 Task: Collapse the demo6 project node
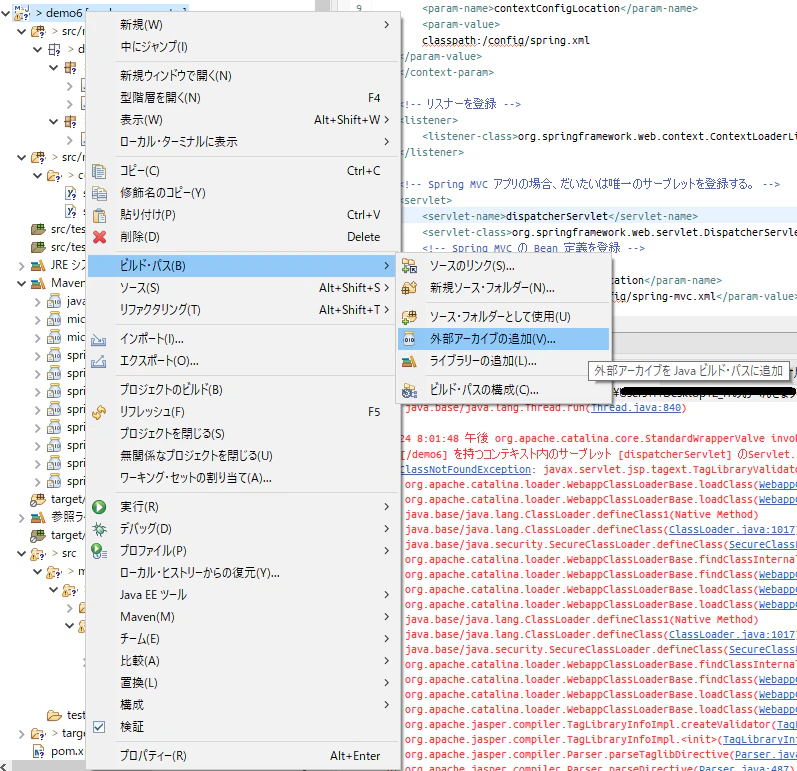coord(6,13)
